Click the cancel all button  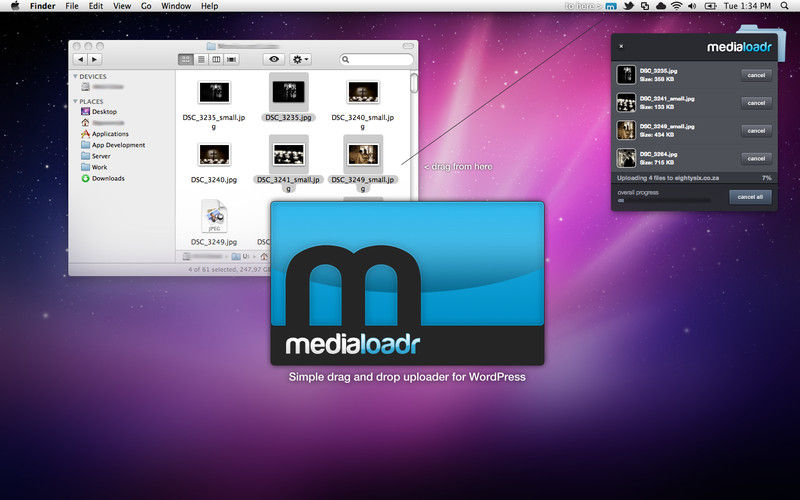coord(750,197)
